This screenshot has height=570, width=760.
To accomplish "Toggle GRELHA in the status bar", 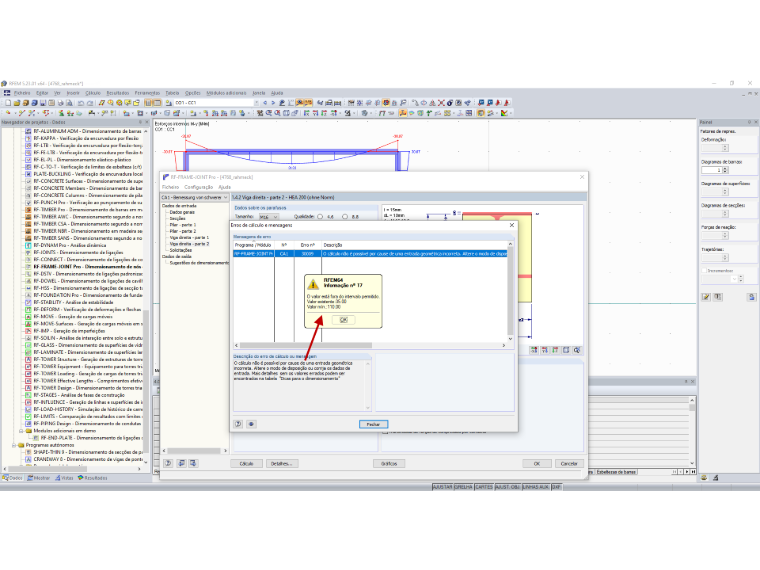I will [463, 487].
